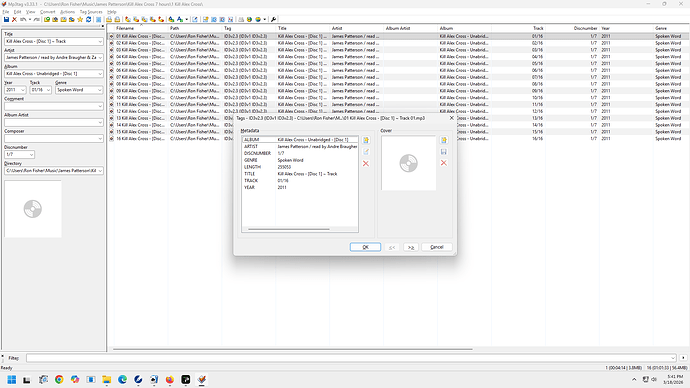
Task: Click the yellow star Favorites toolbar icon
Action: [x=80, y=19]
